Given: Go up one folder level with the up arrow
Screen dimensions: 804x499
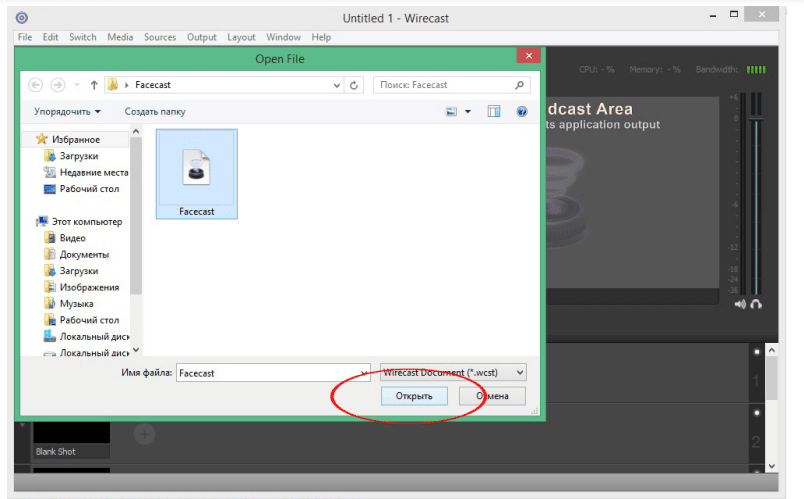Looking at the screenshot, I should coord(94,85).
